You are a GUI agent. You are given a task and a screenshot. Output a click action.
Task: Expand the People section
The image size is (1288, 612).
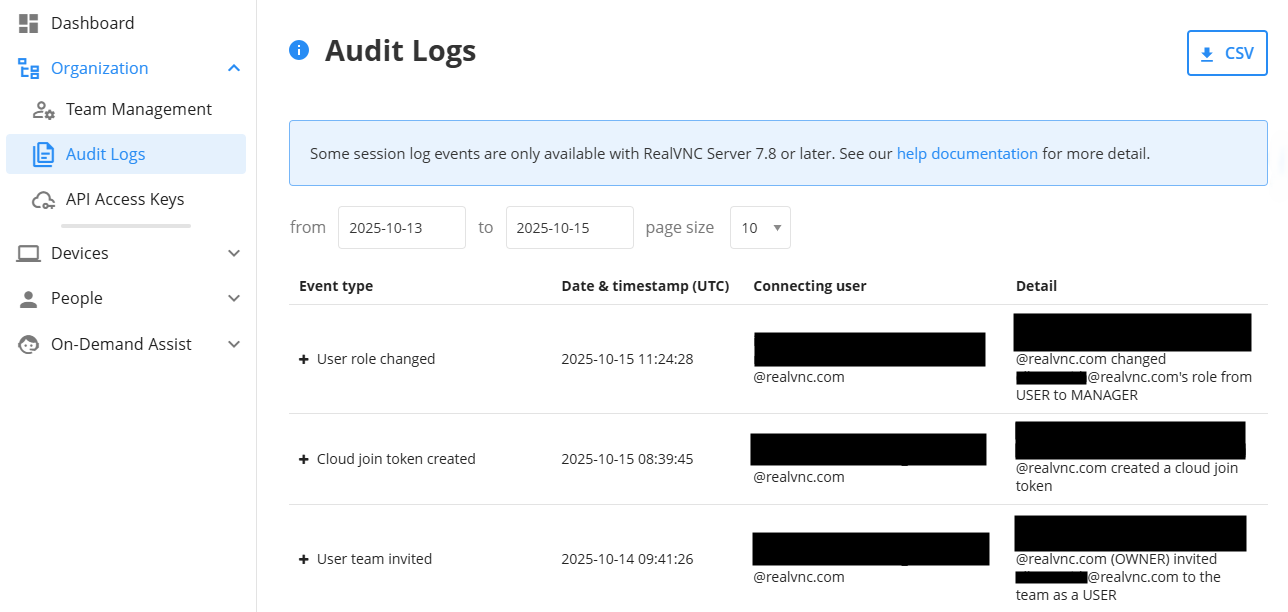[233, 298]
